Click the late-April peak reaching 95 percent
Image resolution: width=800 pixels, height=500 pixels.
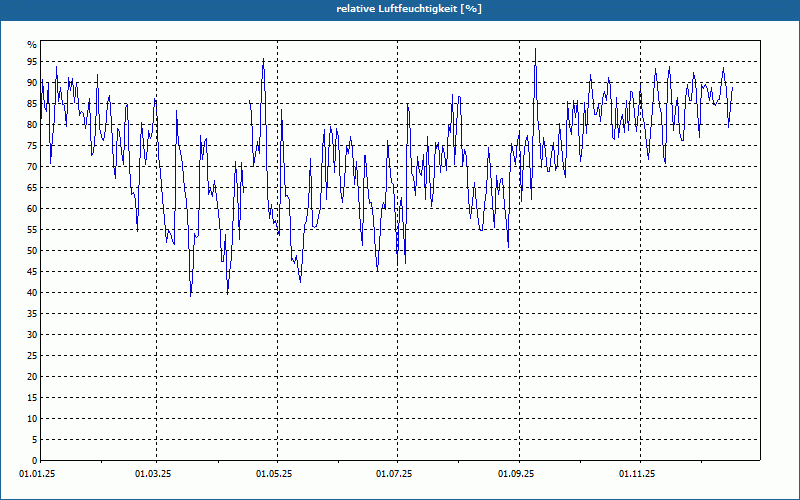(x=263, y=59)
